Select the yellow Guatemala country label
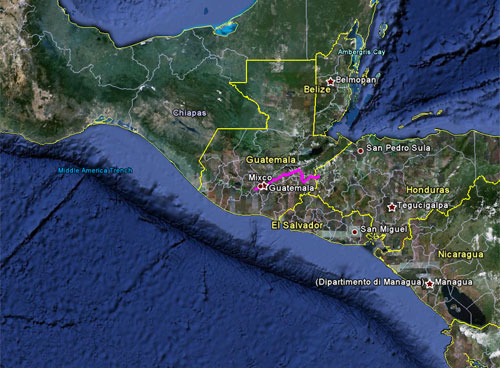Screen dimensions: 500x368 point(271,160)
